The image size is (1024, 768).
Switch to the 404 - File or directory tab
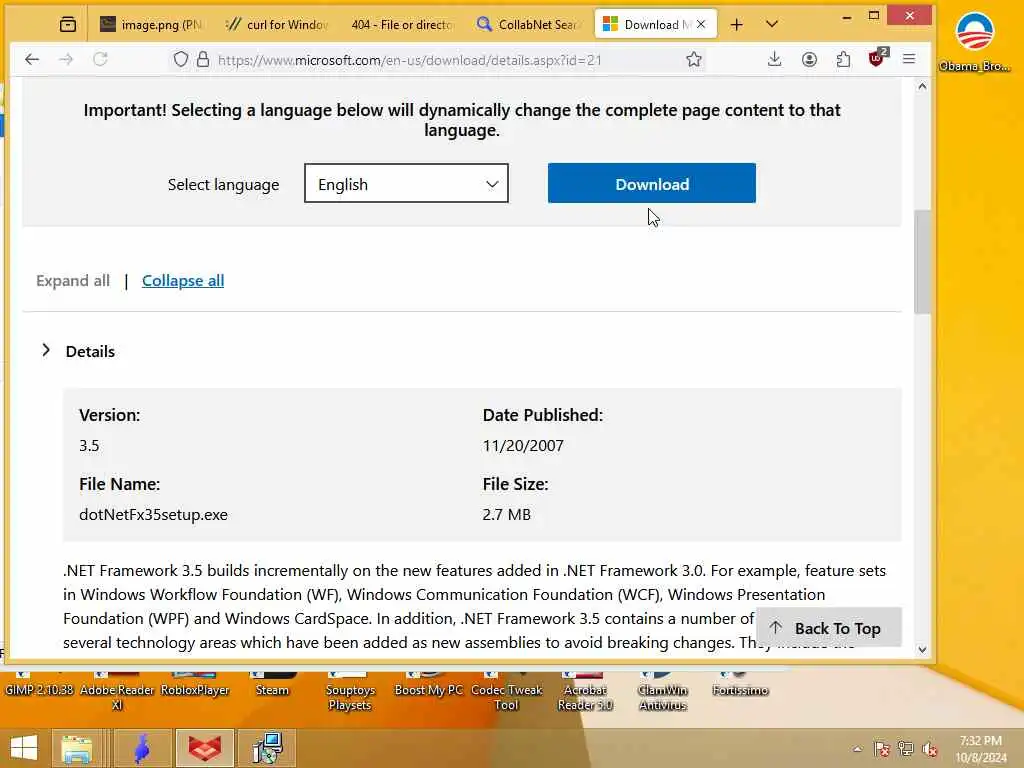[x=402, y=25]
